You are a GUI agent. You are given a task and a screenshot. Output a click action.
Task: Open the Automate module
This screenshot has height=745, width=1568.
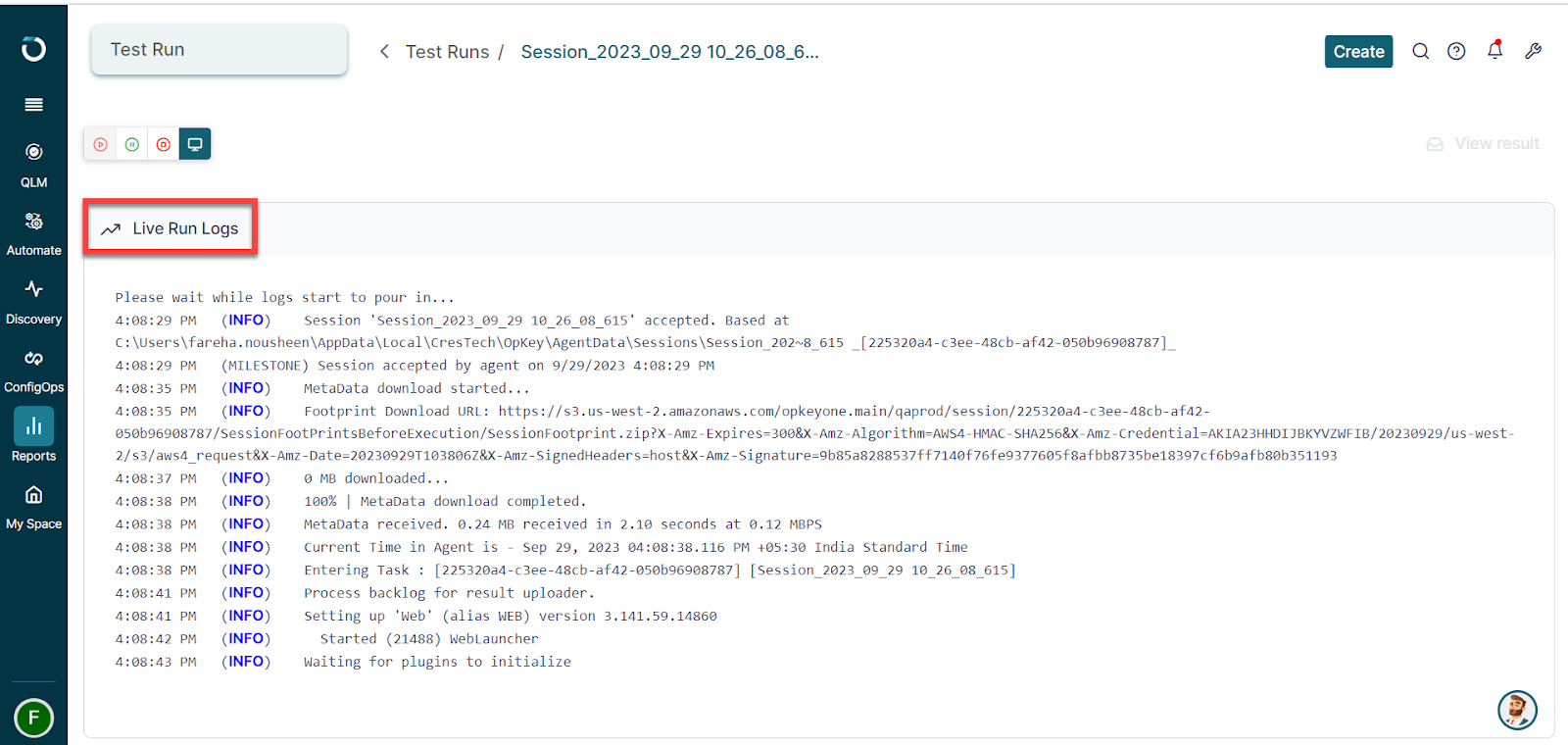pos(33,233)
